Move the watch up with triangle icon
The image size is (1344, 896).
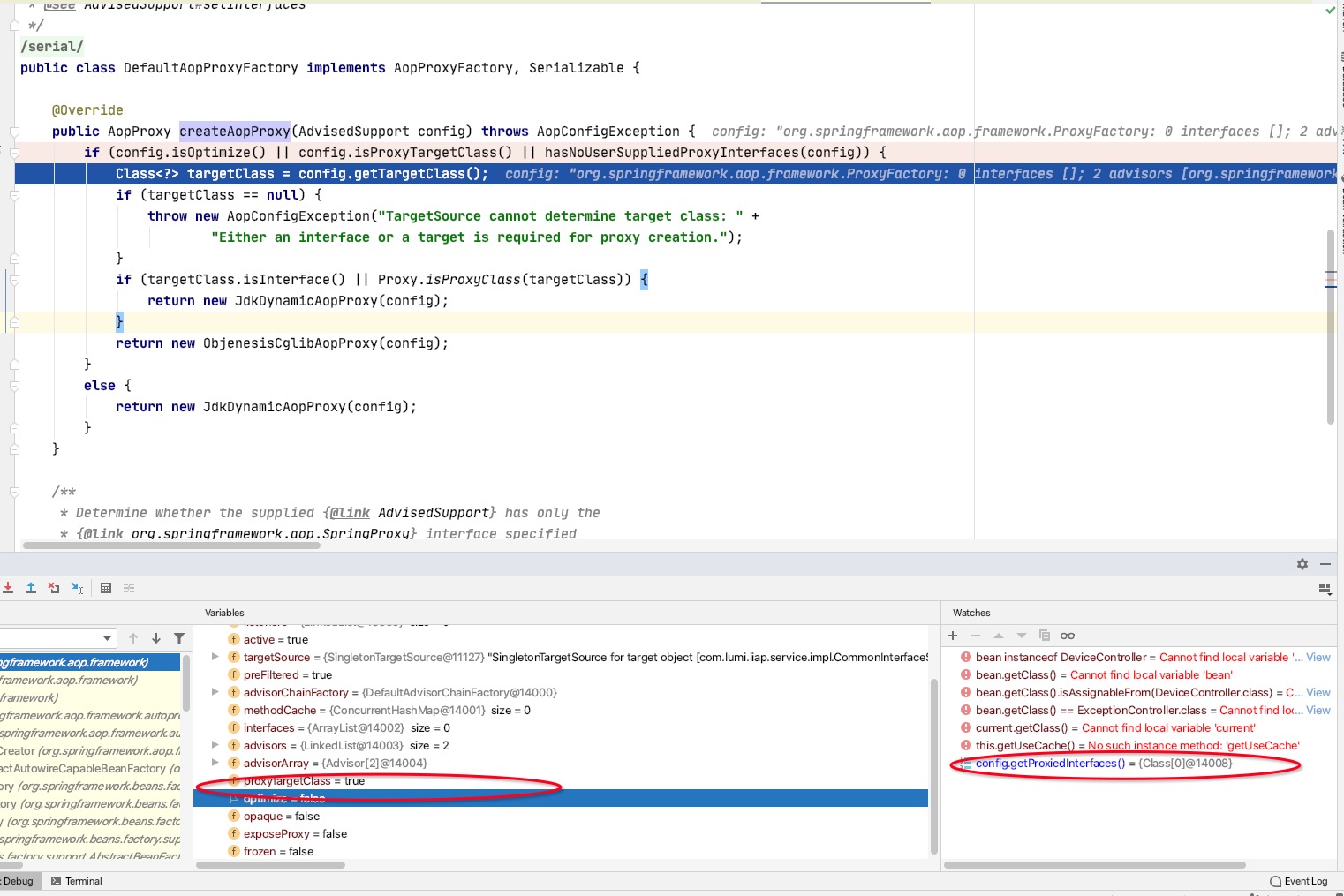(x=999, y=636)
